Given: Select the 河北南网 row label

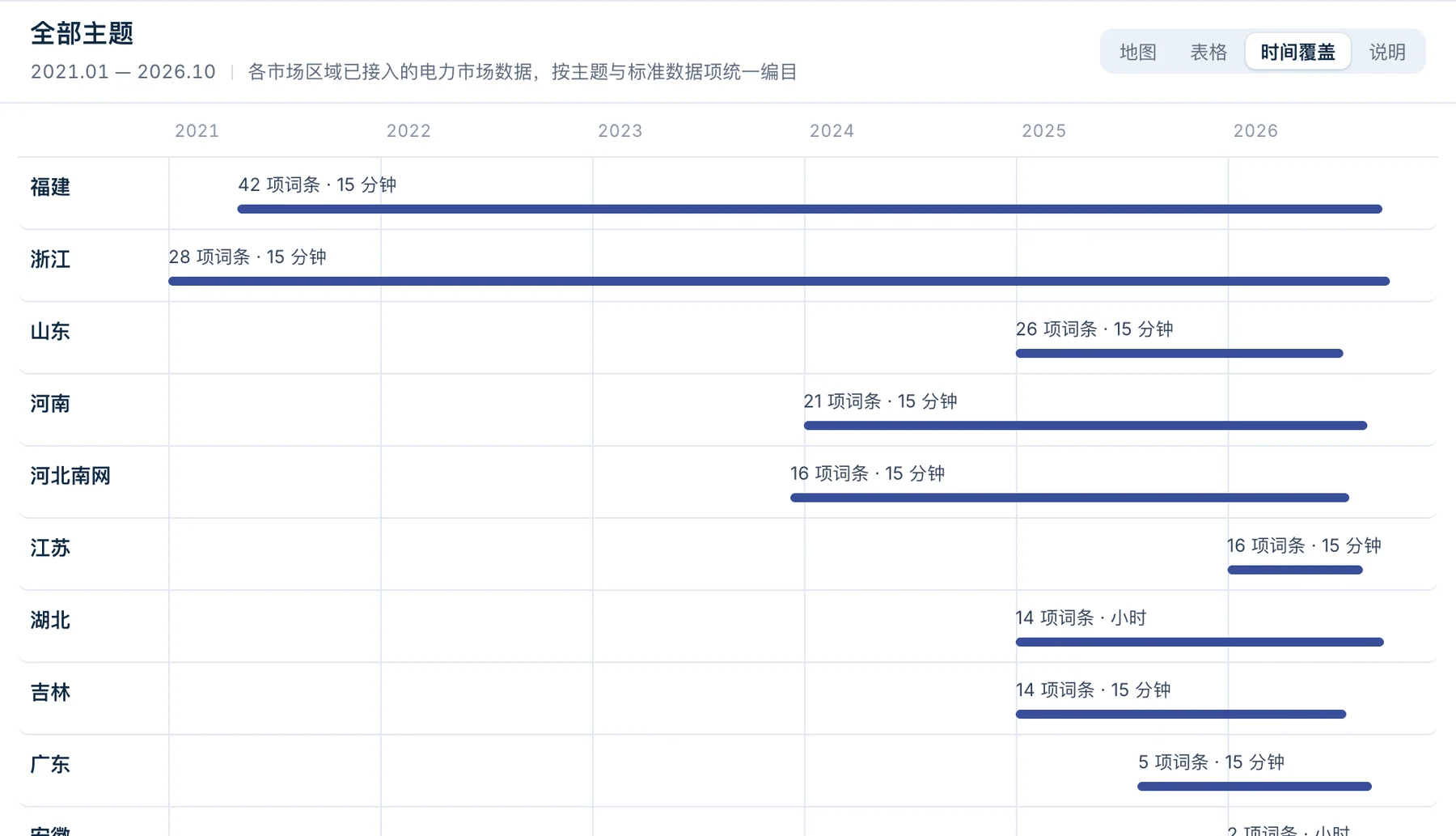Looking at the screenshot, I should (70, 475).
